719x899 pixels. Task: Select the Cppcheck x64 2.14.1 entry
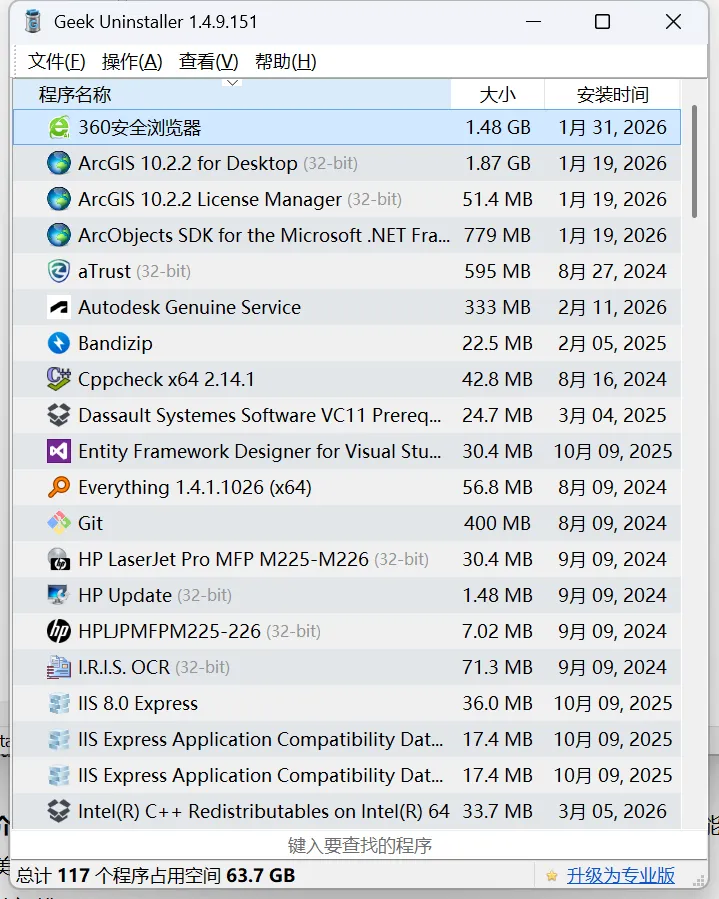coord(166,380)
